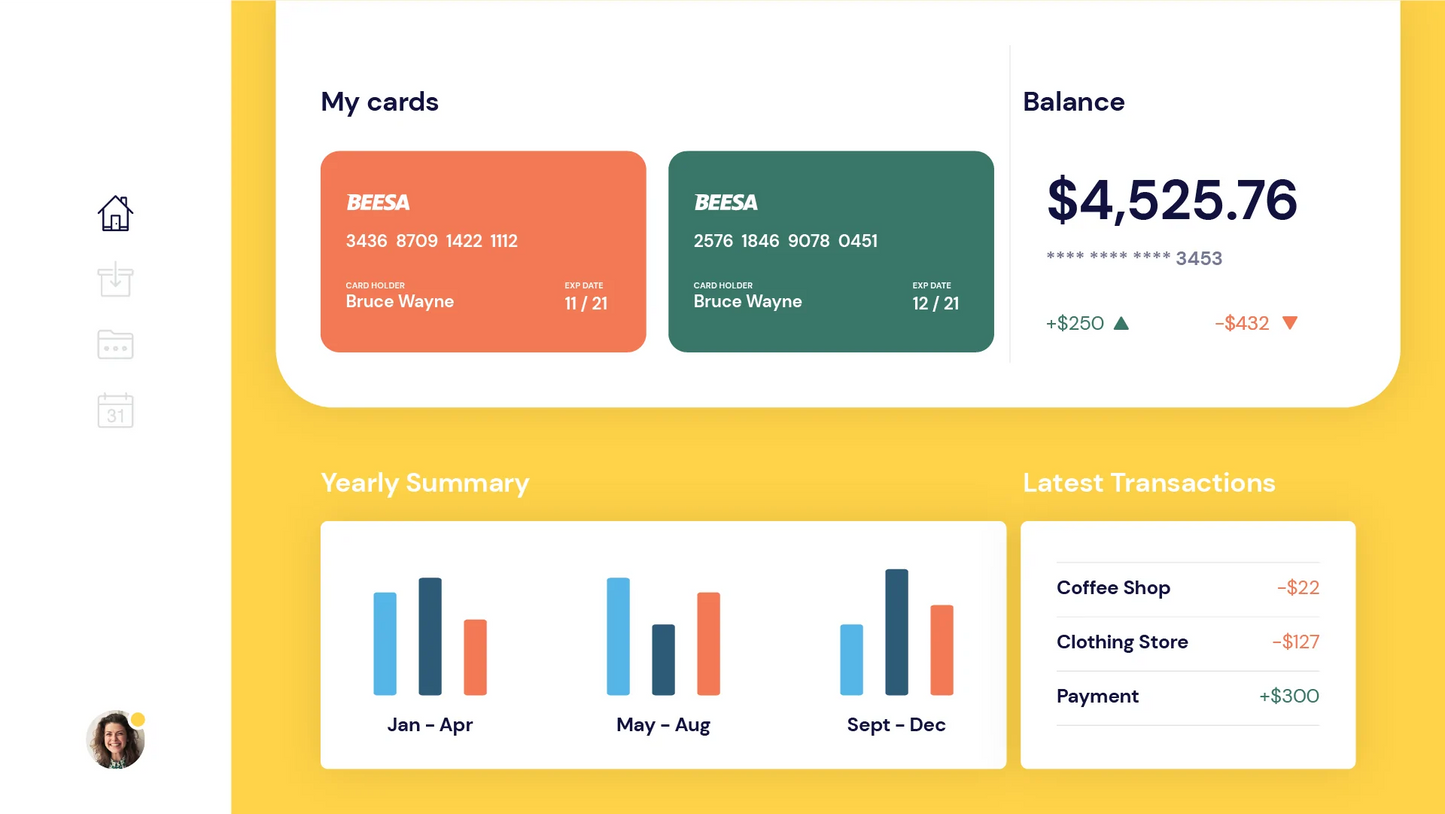Screen dimensions: 1445x814
Task: Open the Home icon in sidebar
Action: (115, 213)
